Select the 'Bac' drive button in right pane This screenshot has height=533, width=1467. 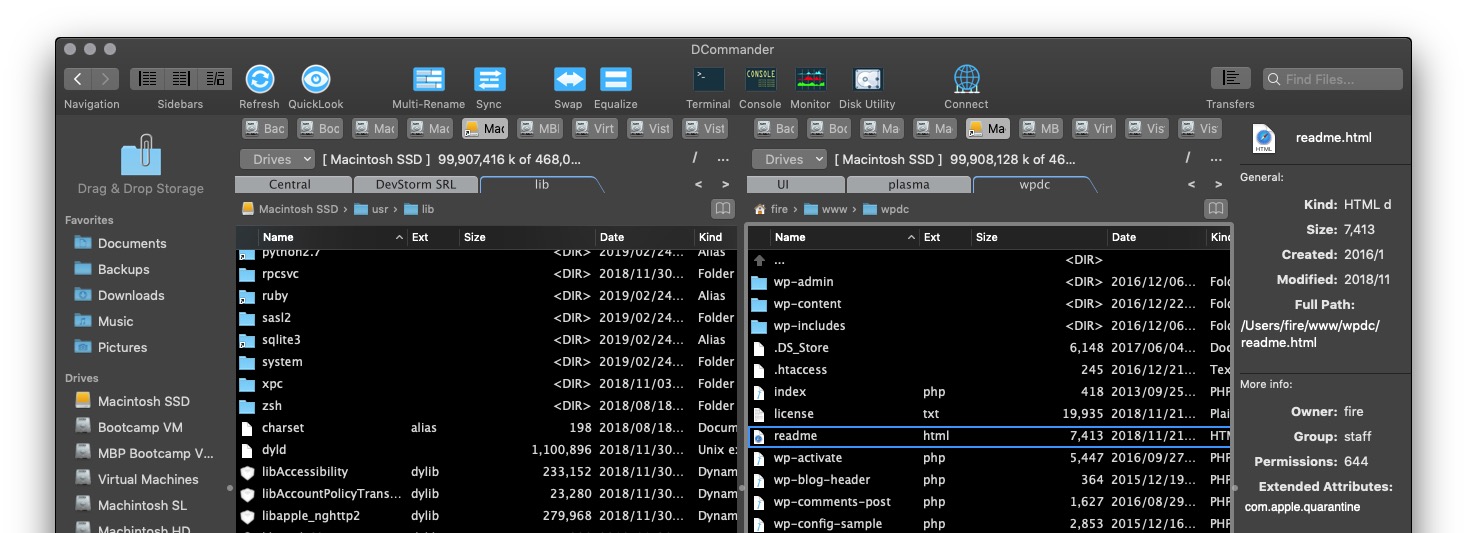pyautogui.click(x=776, y=128)
